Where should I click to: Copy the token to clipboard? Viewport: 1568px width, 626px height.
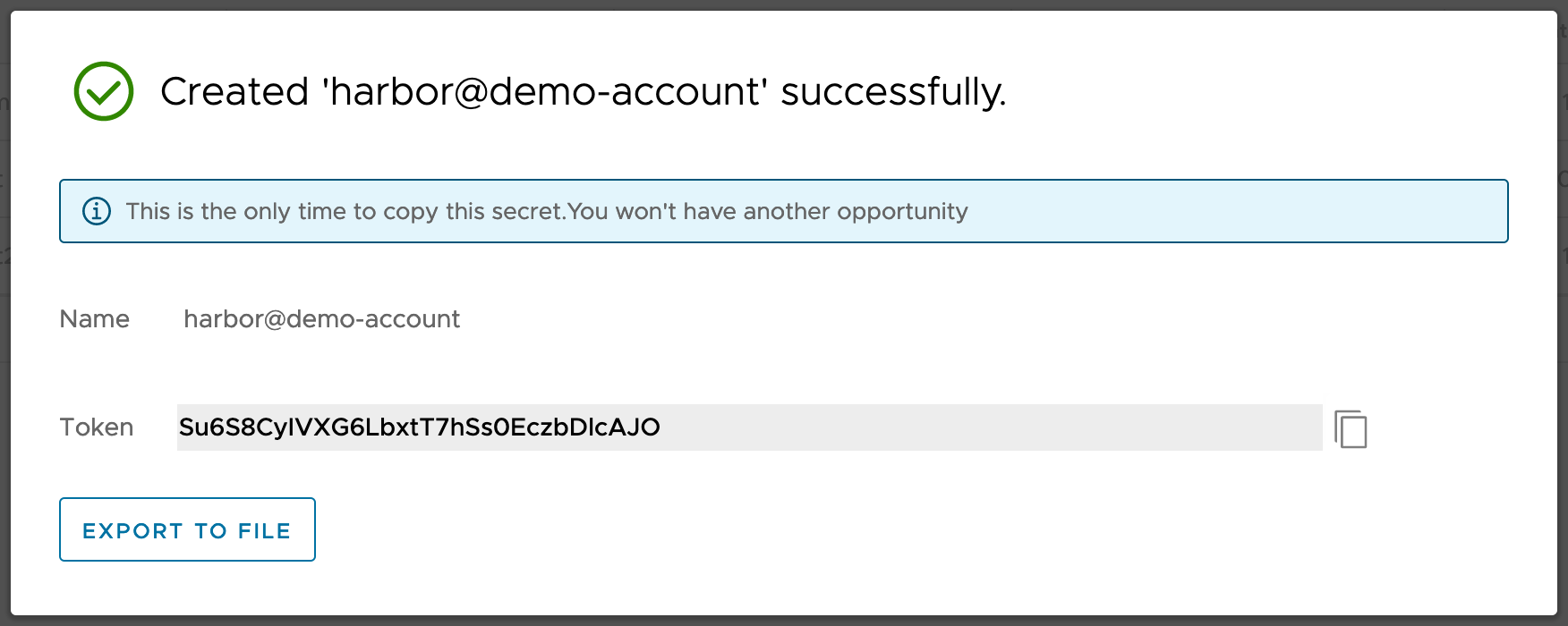coord(1351,428)
